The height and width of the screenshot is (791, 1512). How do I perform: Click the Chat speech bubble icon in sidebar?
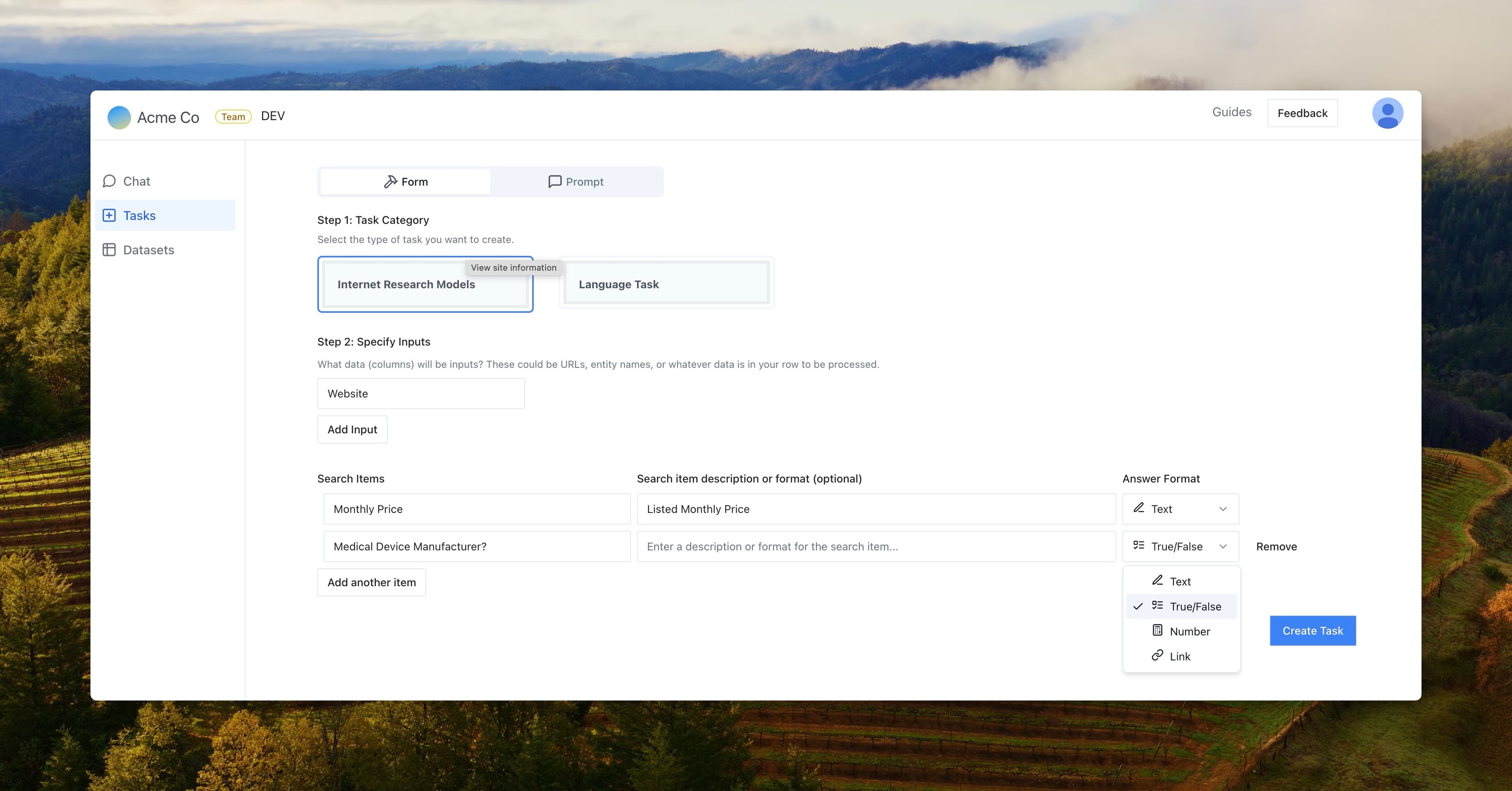click(x=109, y=181)
